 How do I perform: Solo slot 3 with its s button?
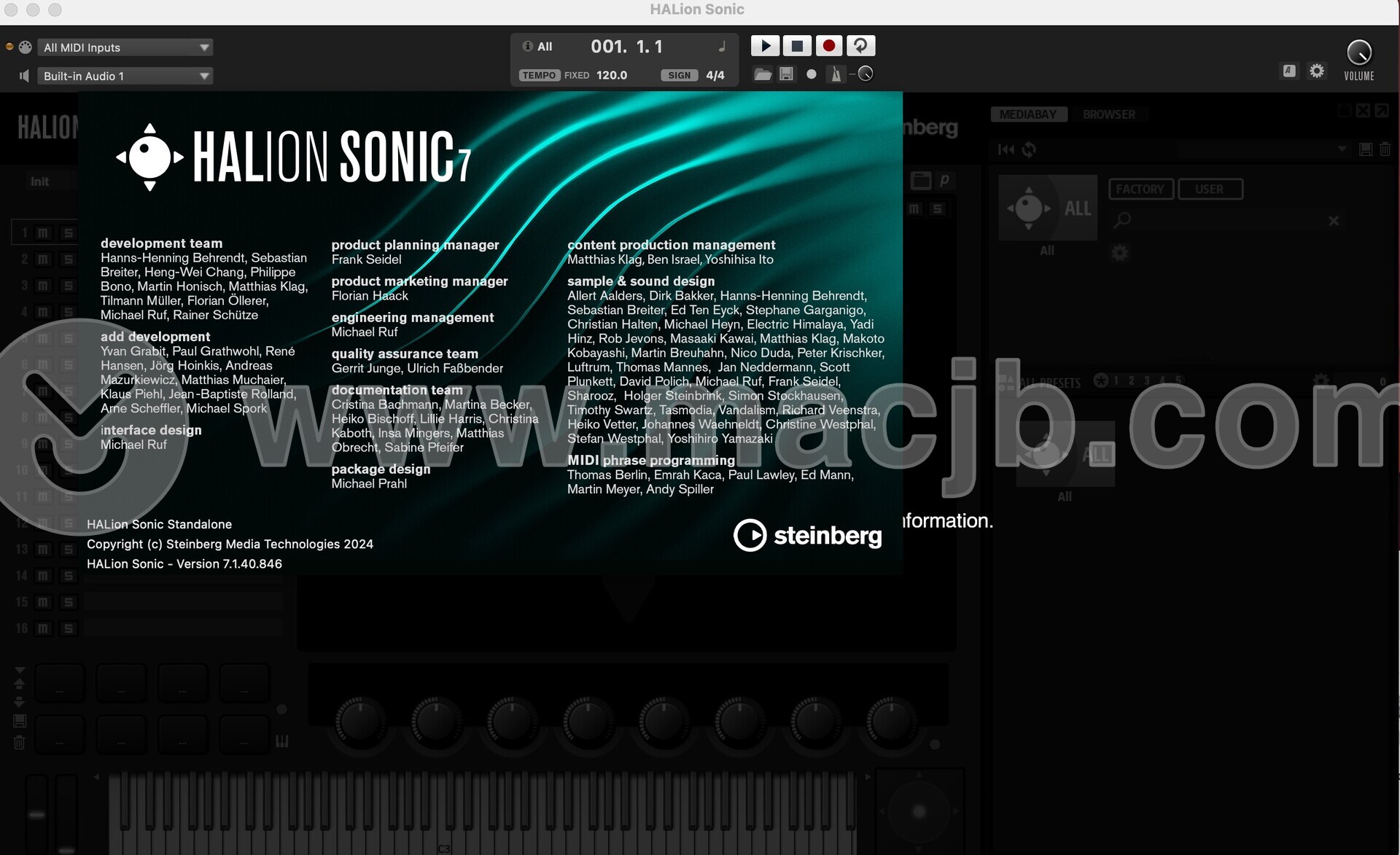(69, 286)
